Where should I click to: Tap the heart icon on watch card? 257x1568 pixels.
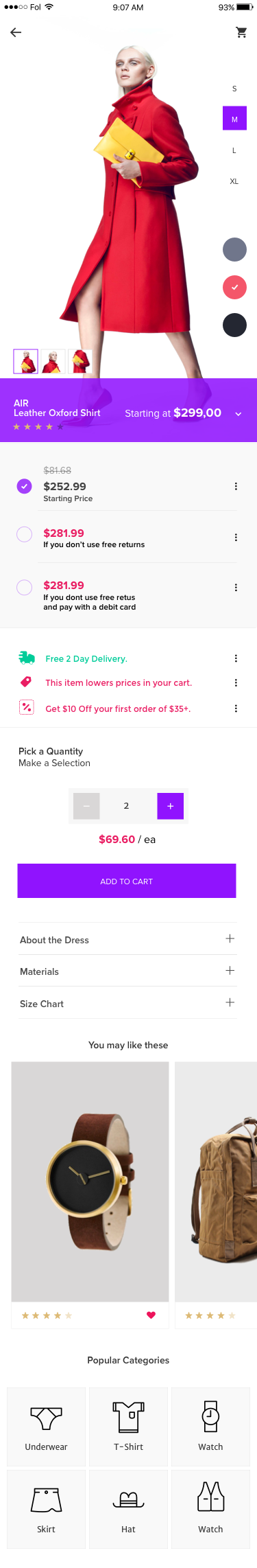(151, 1315)
